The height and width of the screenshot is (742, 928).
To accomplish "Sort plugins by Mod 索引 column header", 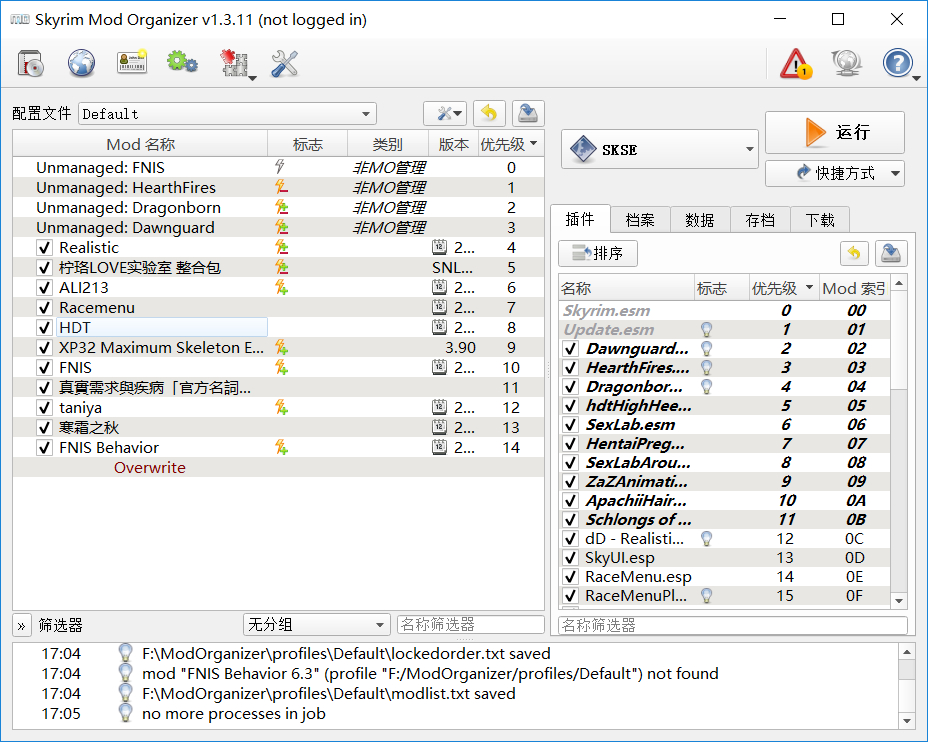I will click(855, 288).
